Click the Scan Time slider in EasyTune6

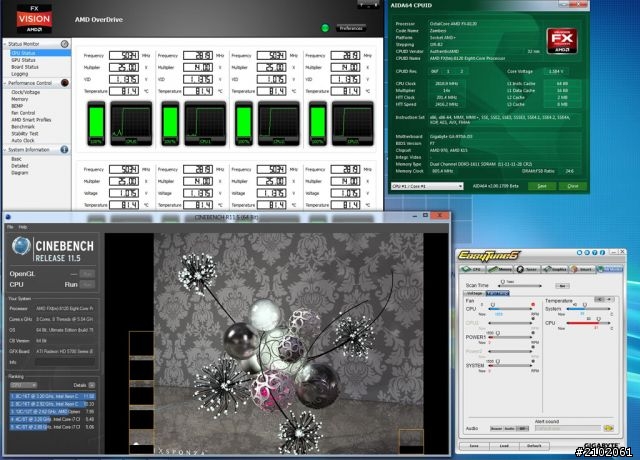[x=519, y=285]
